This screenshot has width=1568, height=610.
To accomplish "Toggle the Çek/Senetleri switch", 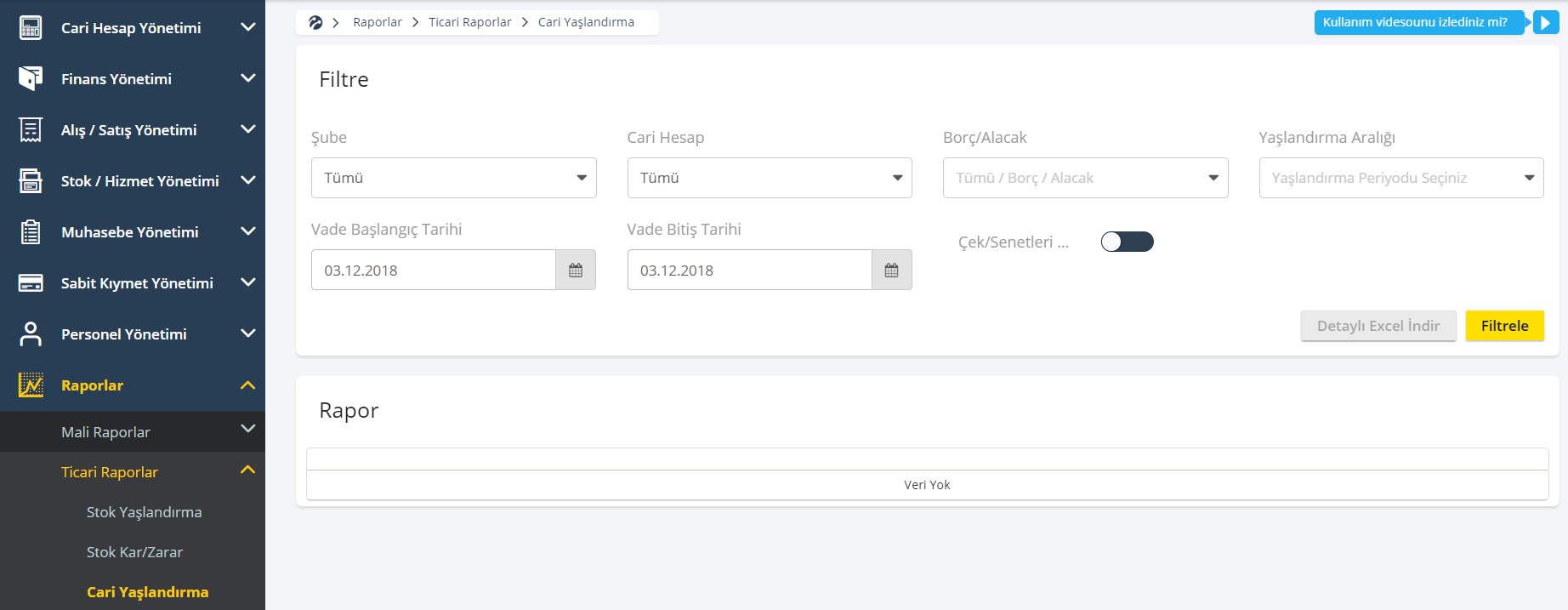I will pos(1127,242).
